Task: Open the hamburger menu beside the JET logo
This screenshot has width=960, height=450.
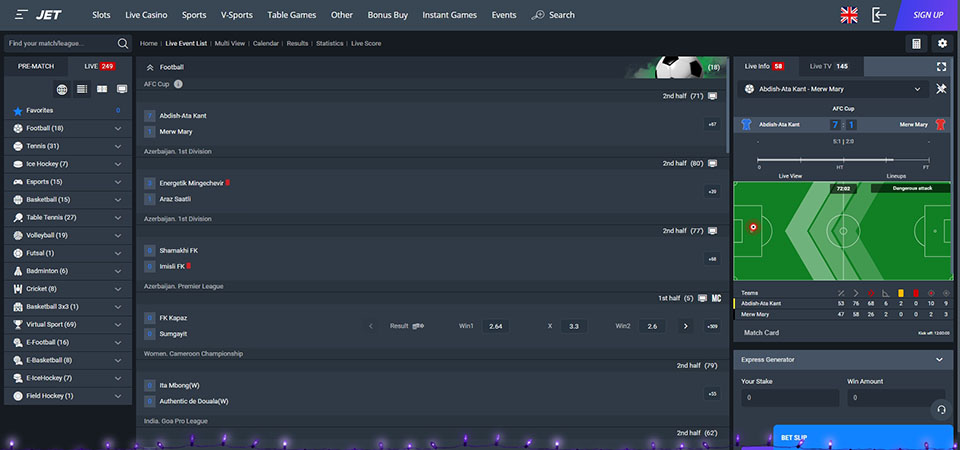Action: 21,15
